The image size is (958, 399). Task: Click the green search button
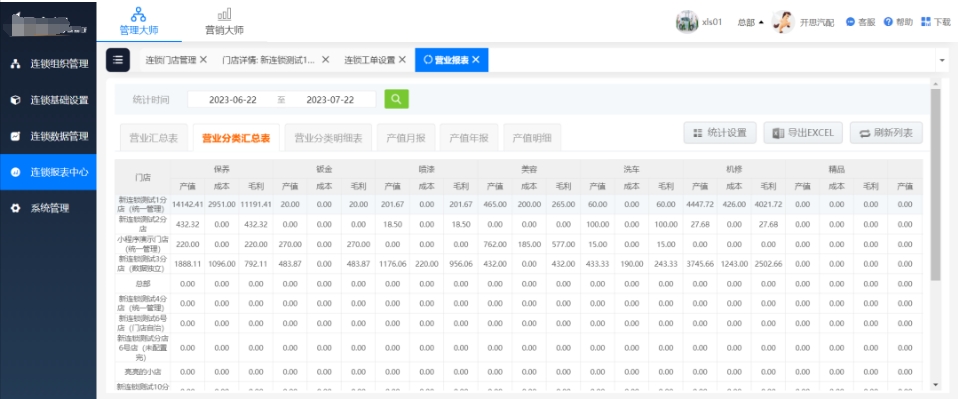397,99
